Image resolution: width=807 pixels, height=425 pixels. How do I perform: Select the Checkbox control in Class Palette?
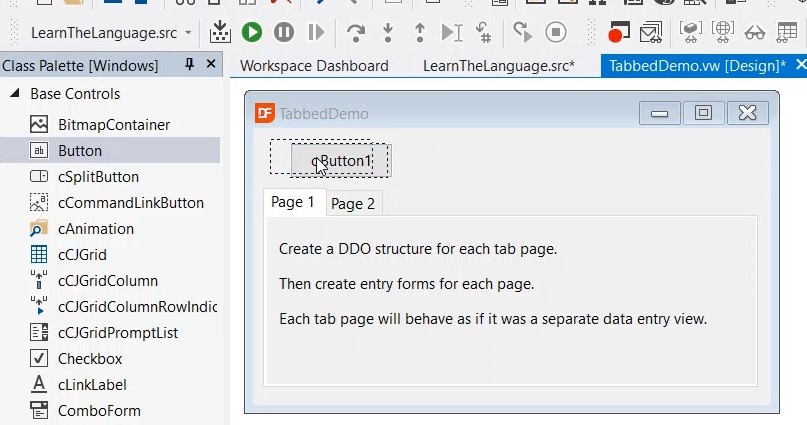(89, 359)
